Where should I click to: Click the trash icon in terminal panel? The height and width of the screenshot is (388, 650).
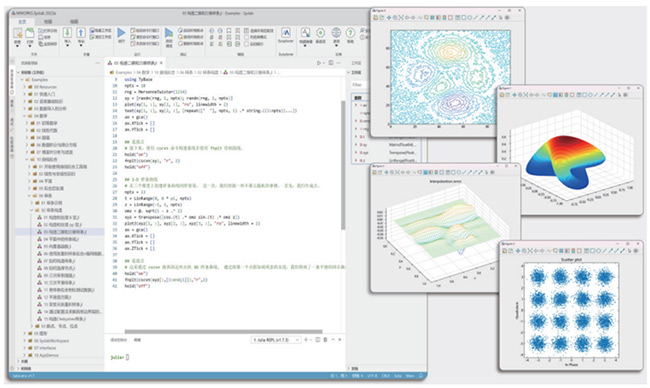click(325, 340)
